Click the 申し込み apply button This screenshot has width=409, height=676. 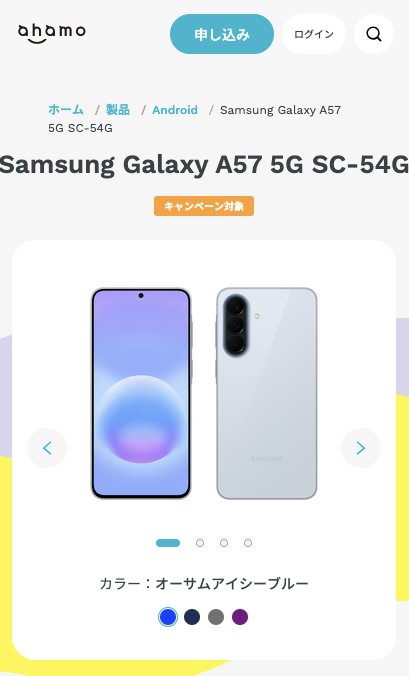(222, 34)
